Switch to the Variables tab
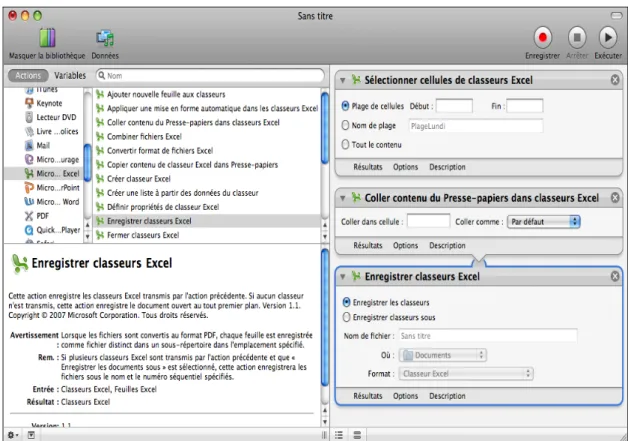 click(70, 75)
